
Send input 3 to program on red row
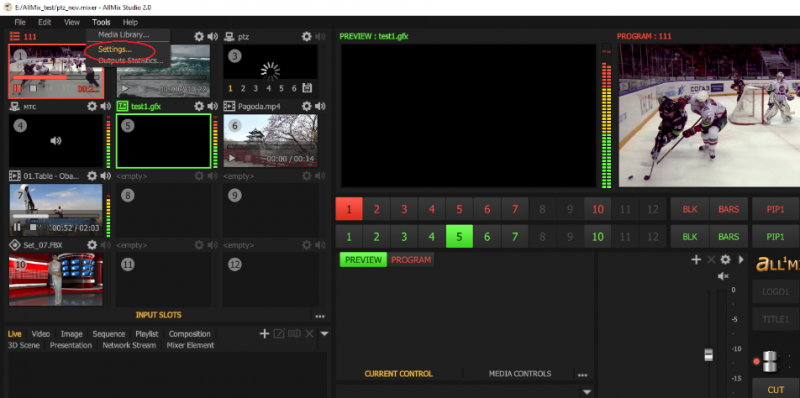[404, 209]
